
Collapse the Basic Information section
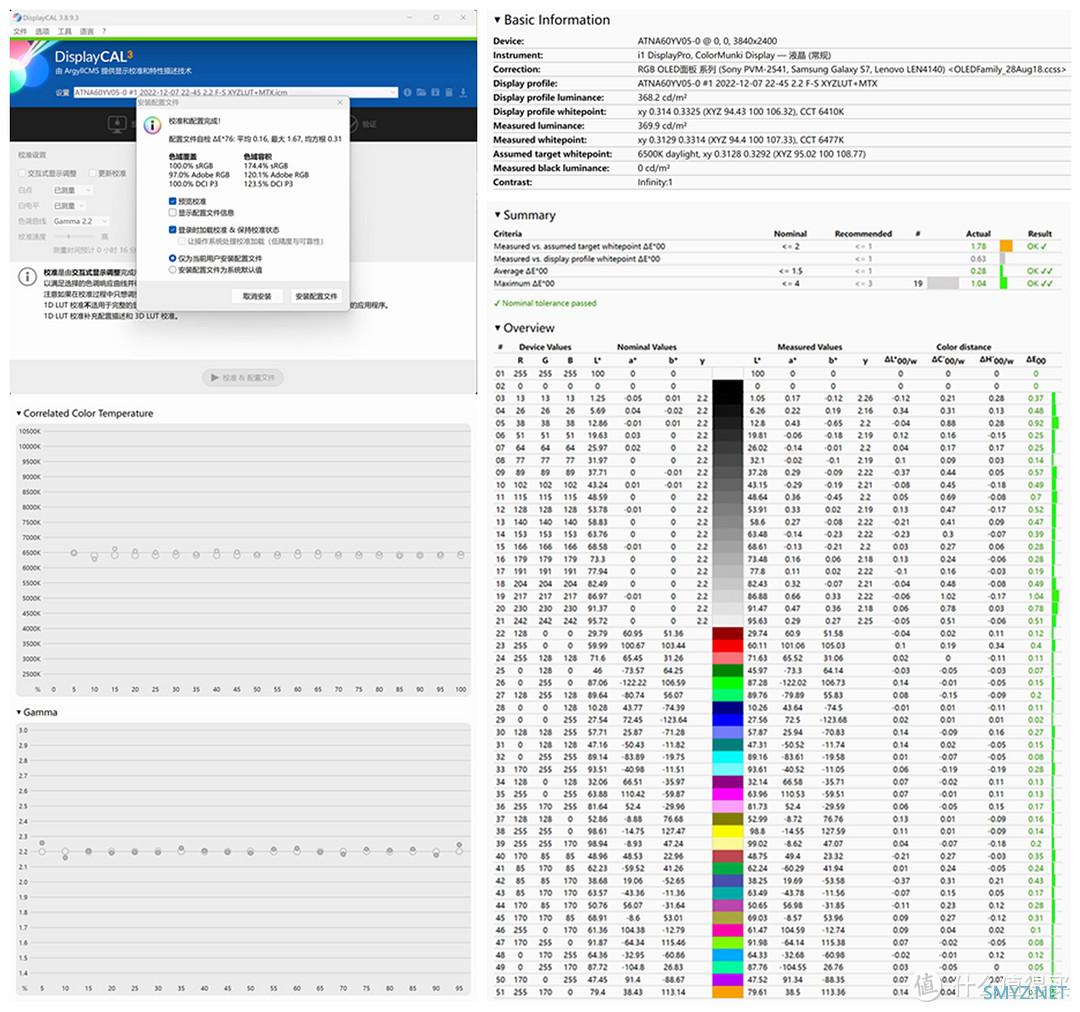(x=497, y=20)
